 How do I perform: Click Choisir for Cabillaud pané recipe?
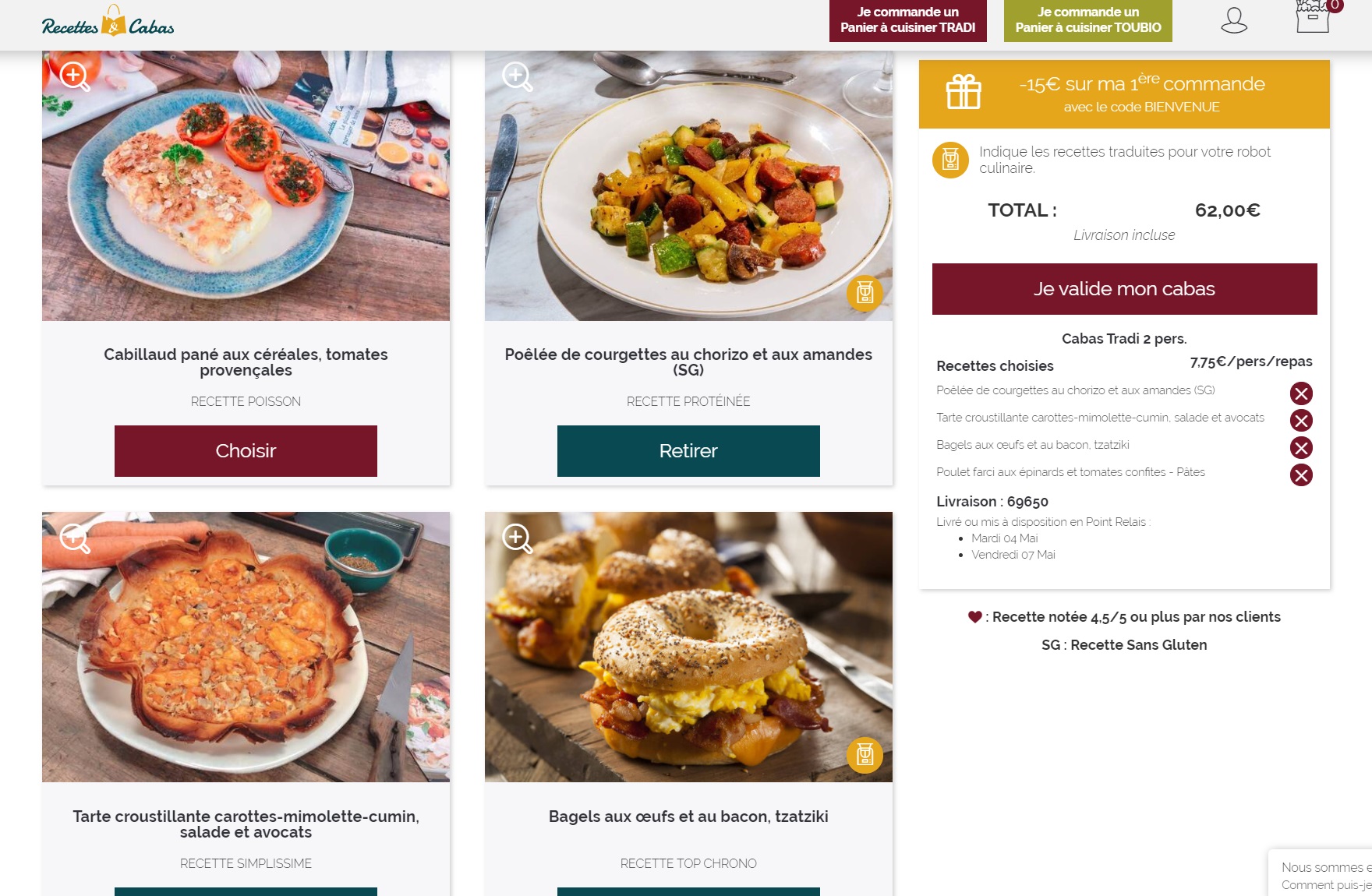click(246, 451)
